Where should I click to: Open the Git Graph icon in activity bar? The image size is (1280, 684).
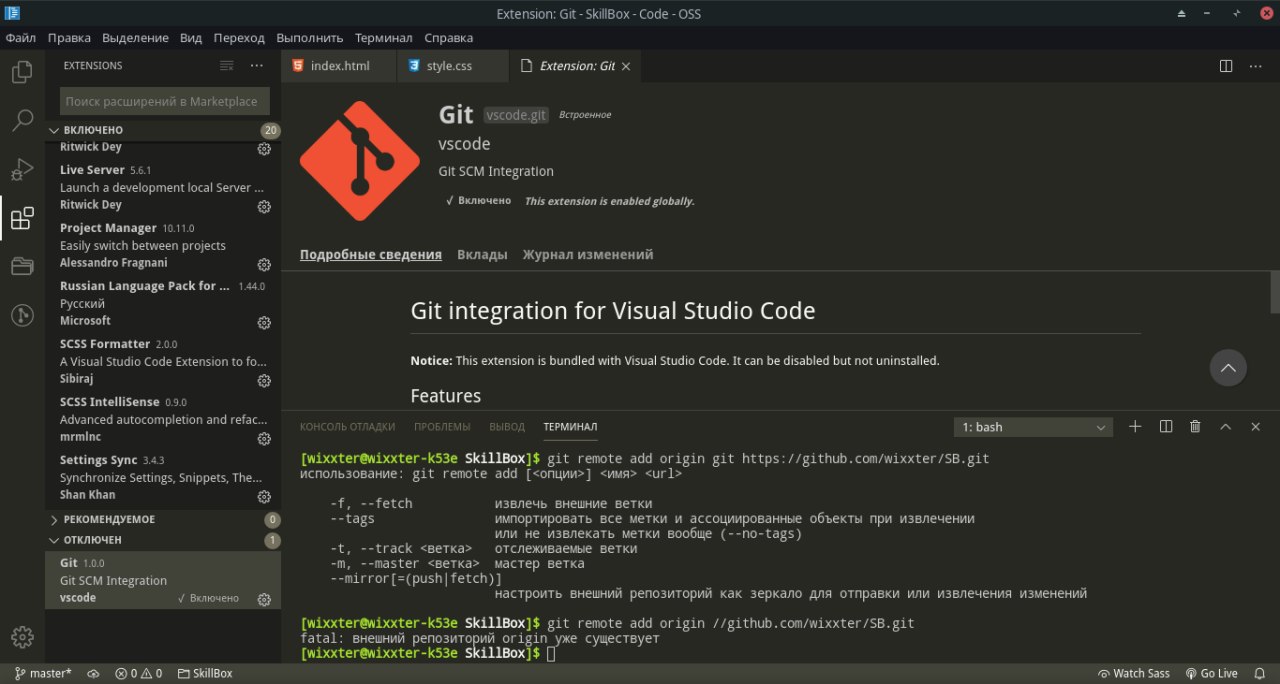coord(22,315)
